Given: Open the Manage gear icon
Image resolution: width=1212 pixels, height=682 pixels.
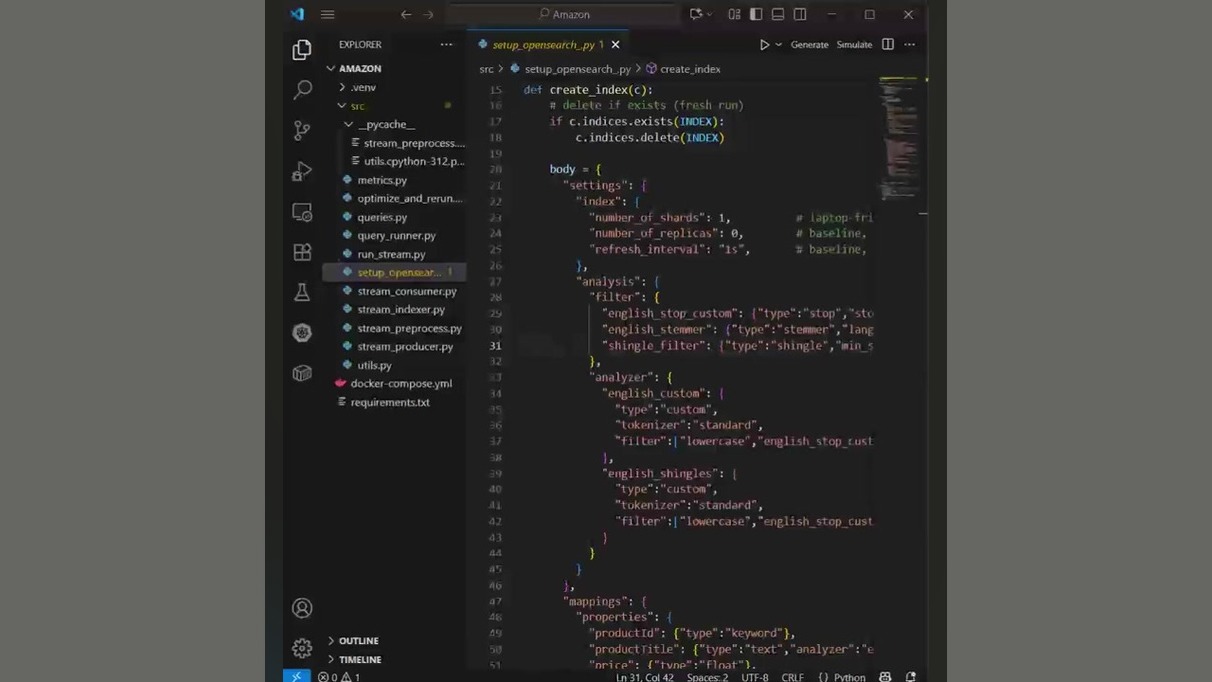Looking at the screenshot, I should coord(302,648).
